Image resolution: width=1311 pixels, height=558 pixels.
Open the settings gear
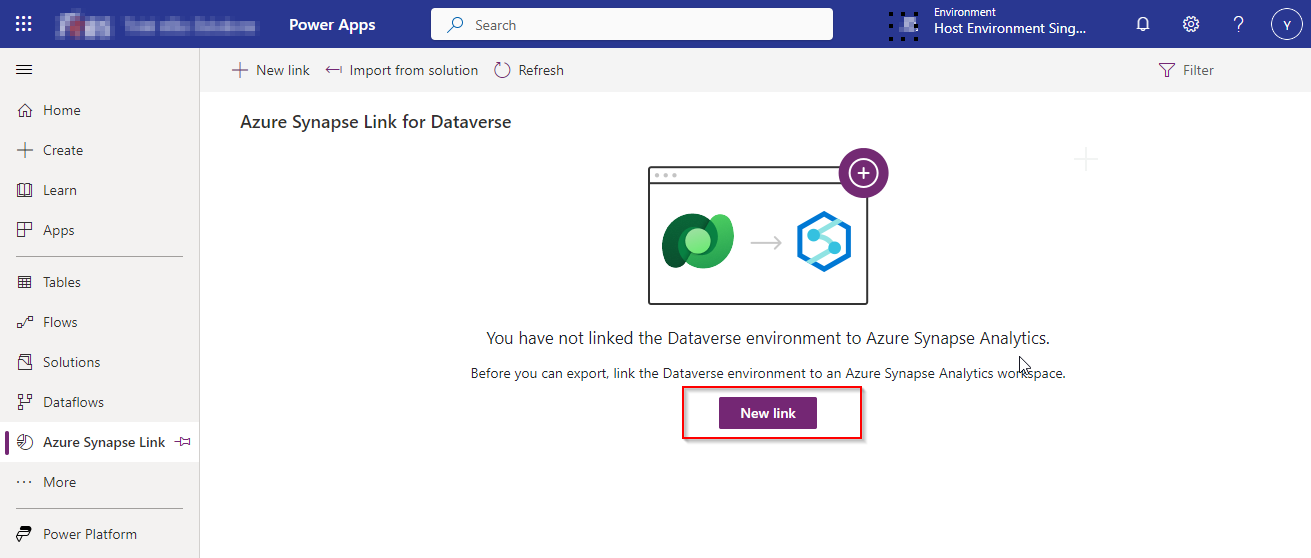click(x=1191, y=24)
